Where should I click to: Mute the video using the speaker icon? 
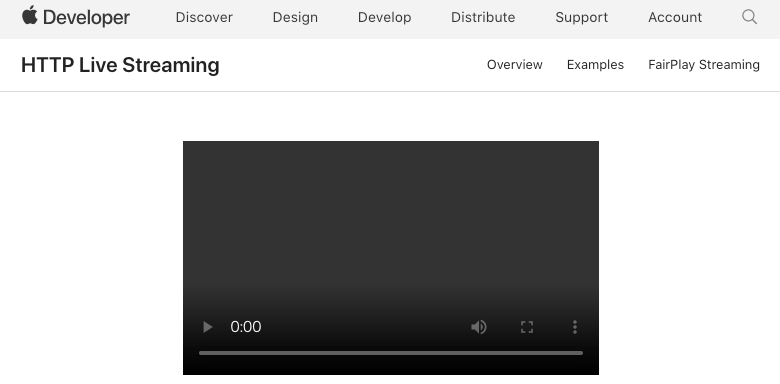click(x=479, y=327)
